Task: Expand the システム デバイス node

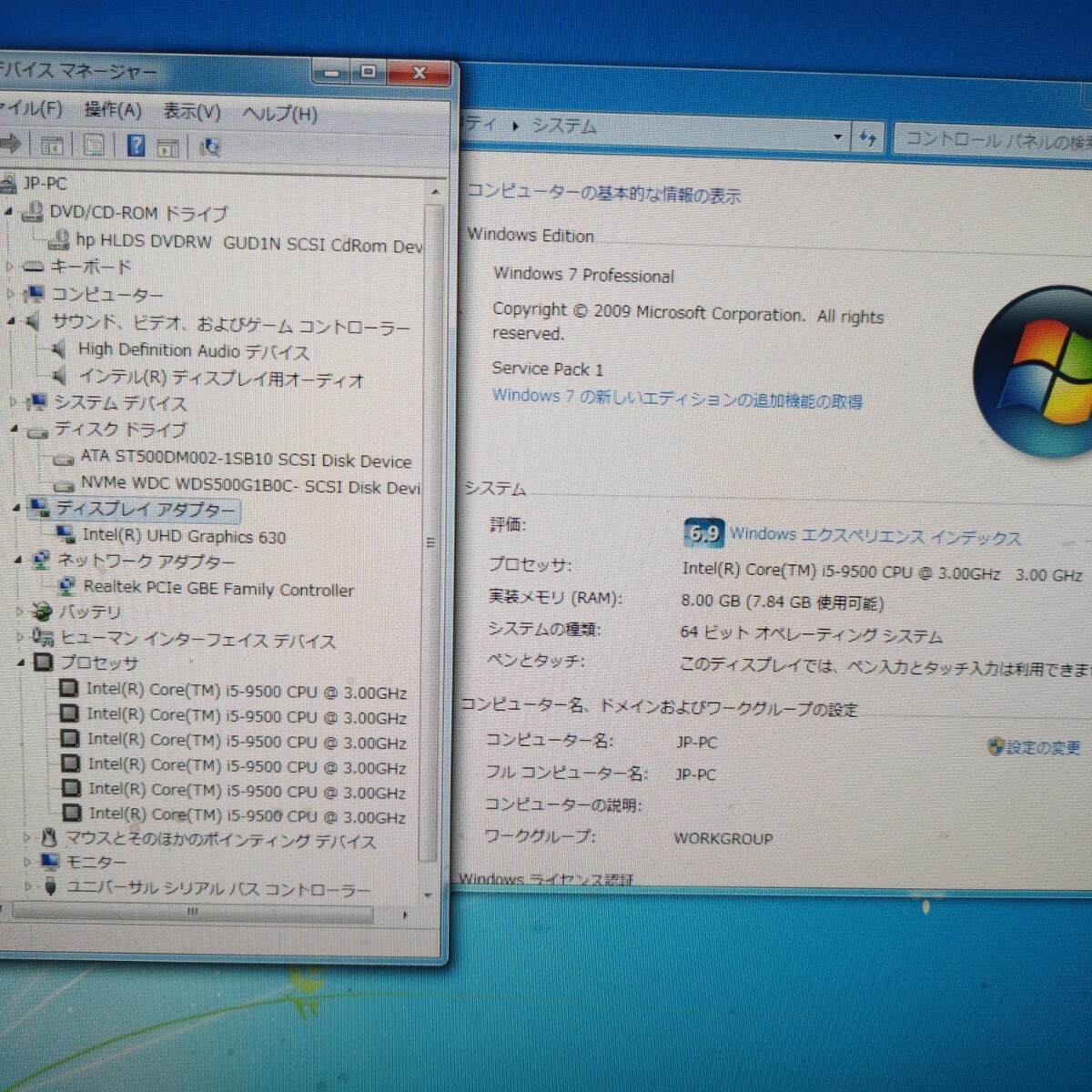Action: click(14, 401)
